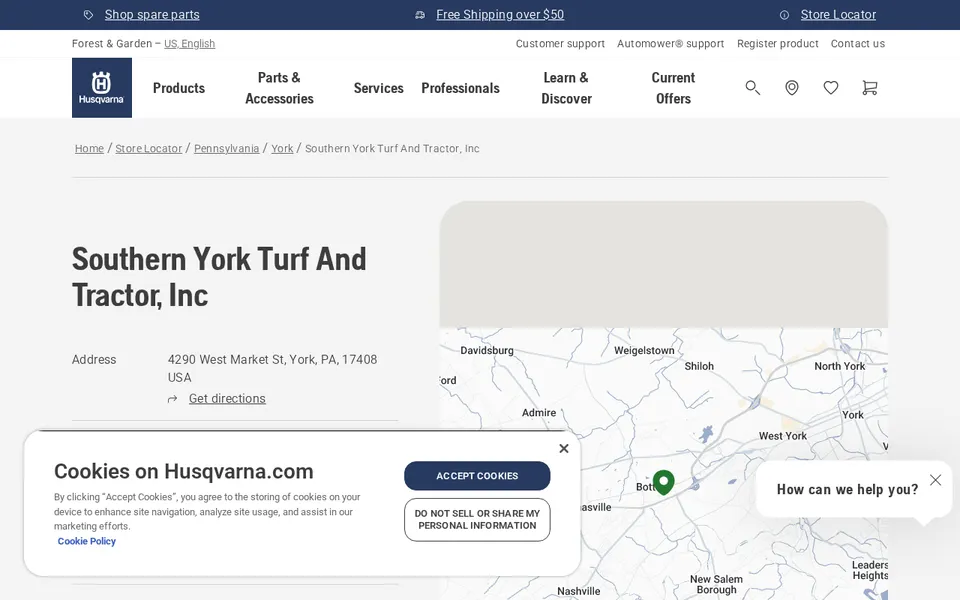Open the store locator pin icon in header
The width and height of the screenshot is (960, 600).
pos(792,88)
